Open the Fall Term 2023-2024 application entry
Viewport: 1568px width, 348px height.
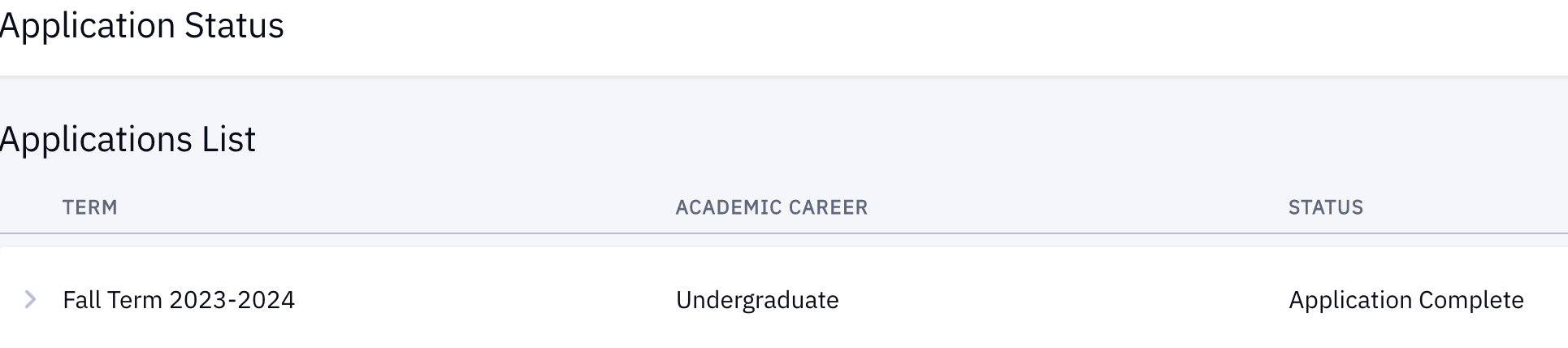(179, 300)
